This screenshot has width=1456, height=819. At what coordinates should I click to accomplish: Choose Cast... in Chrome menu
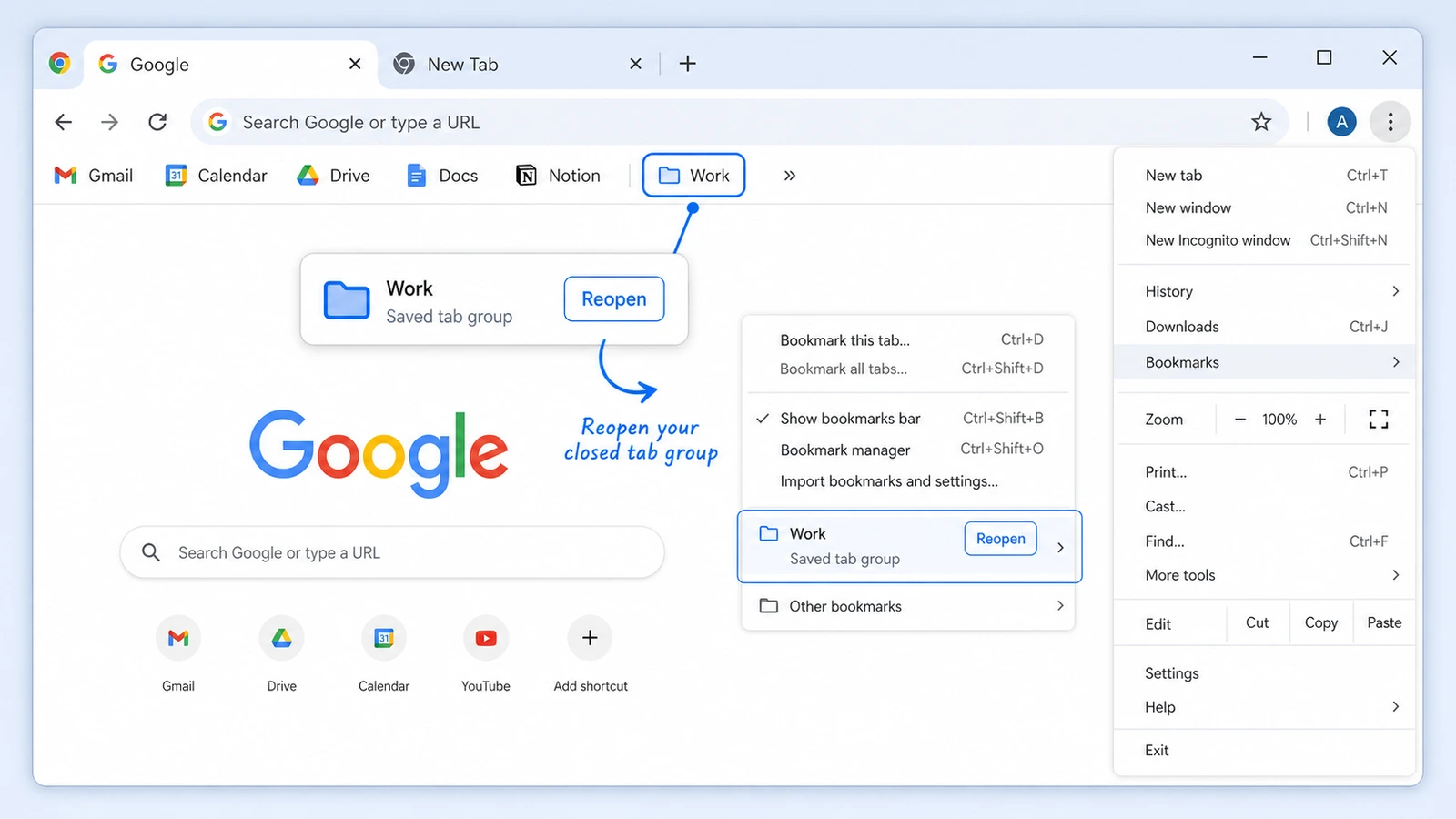click(x=1265, y=507)
